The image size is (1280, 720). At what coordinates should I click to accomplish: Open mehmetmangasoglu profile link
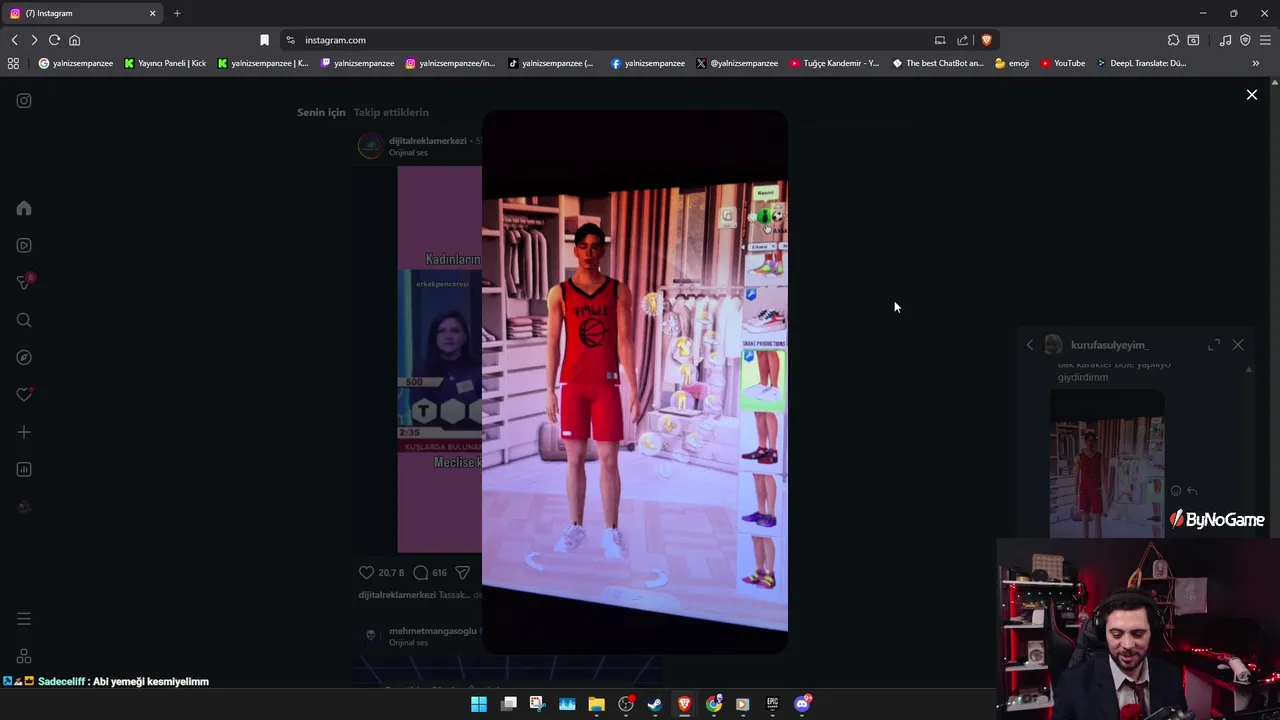click(x=433, y=631)
